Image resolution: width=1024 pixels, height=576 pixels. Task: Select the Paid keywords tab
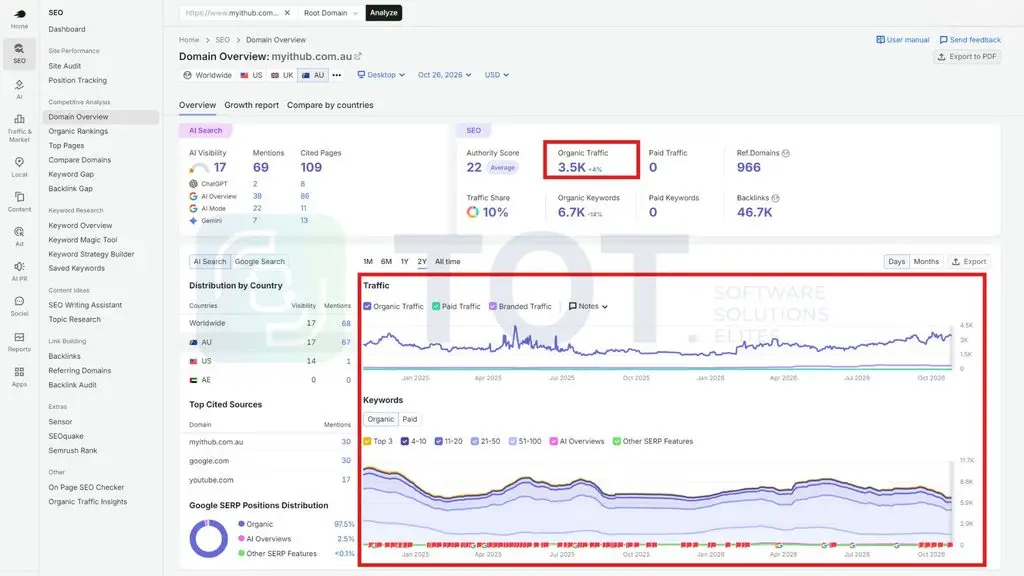[409, 419]
